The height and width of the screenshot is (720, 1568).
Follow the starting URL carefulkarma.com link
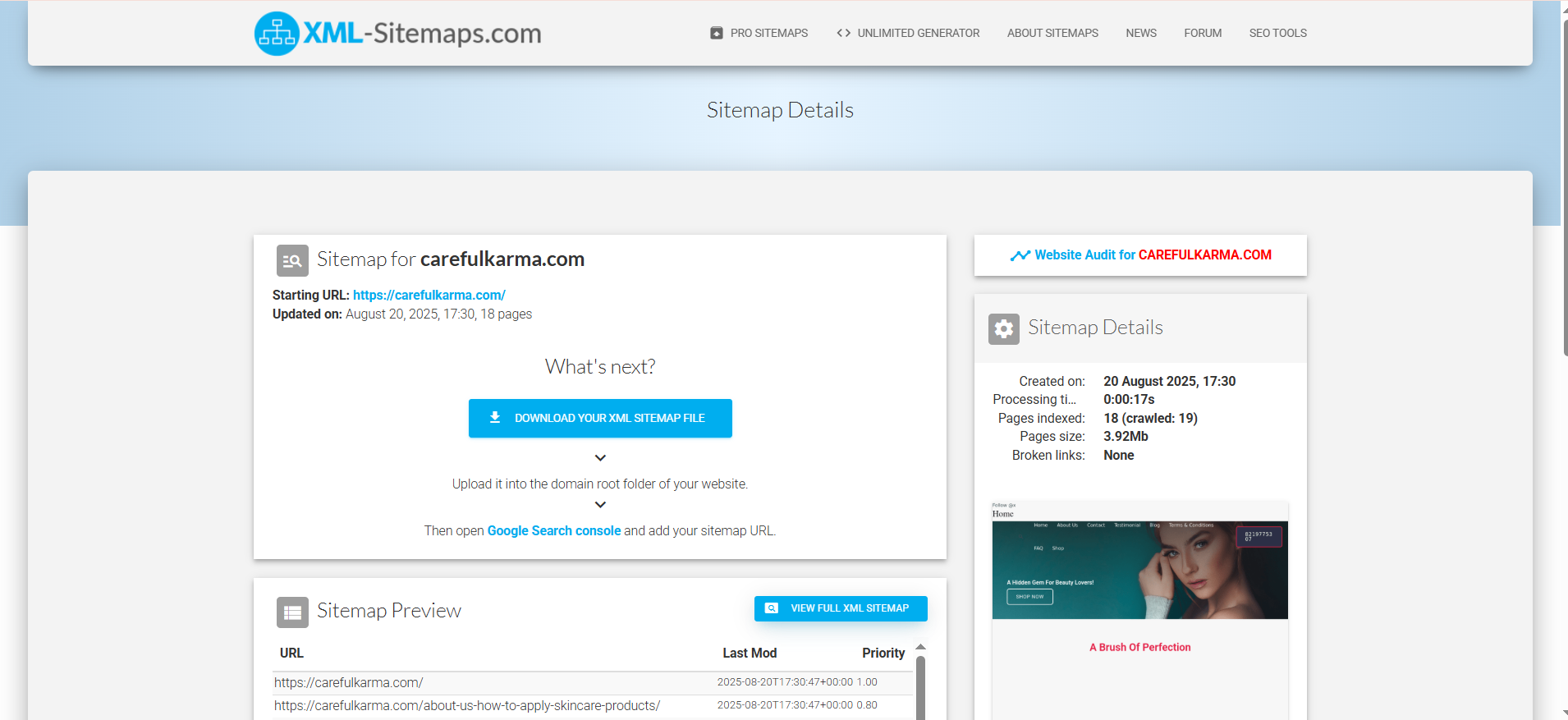click(x=429, y=296)
